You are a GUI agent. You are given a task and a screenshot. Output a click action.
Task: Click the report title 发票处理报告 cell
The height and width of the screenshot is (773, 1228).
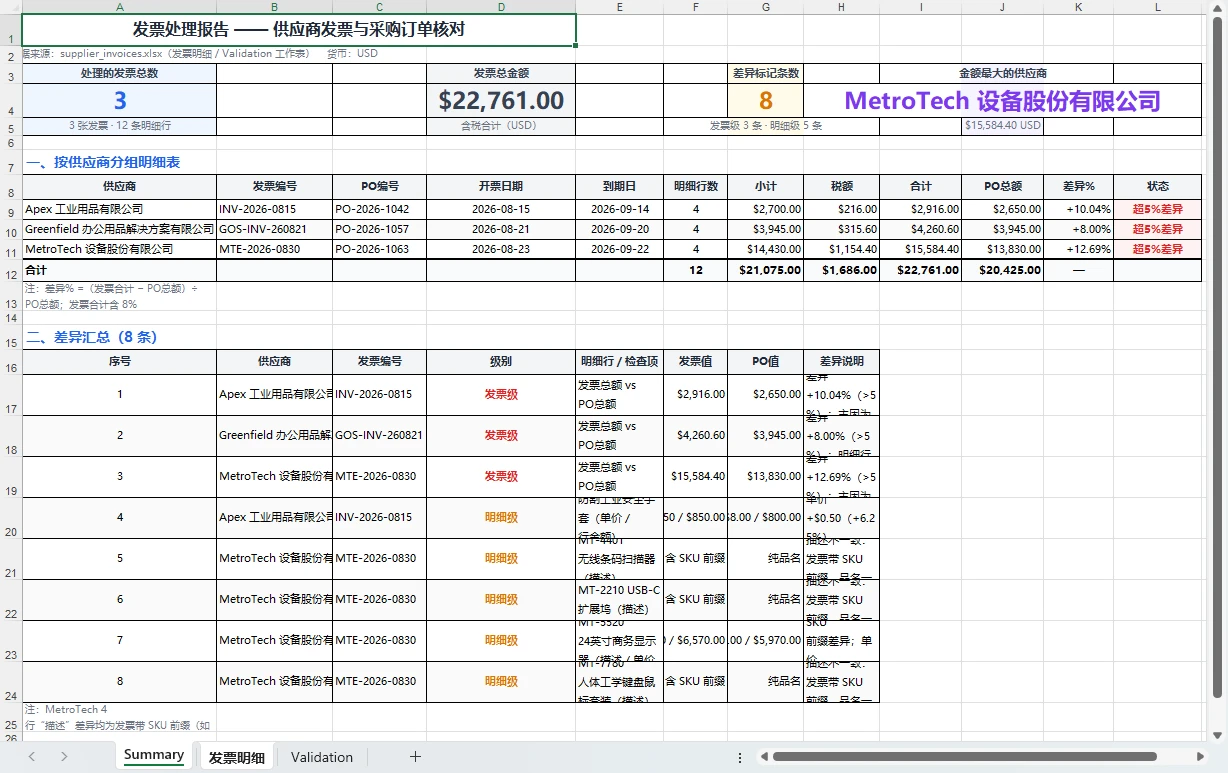click(299, 30)
